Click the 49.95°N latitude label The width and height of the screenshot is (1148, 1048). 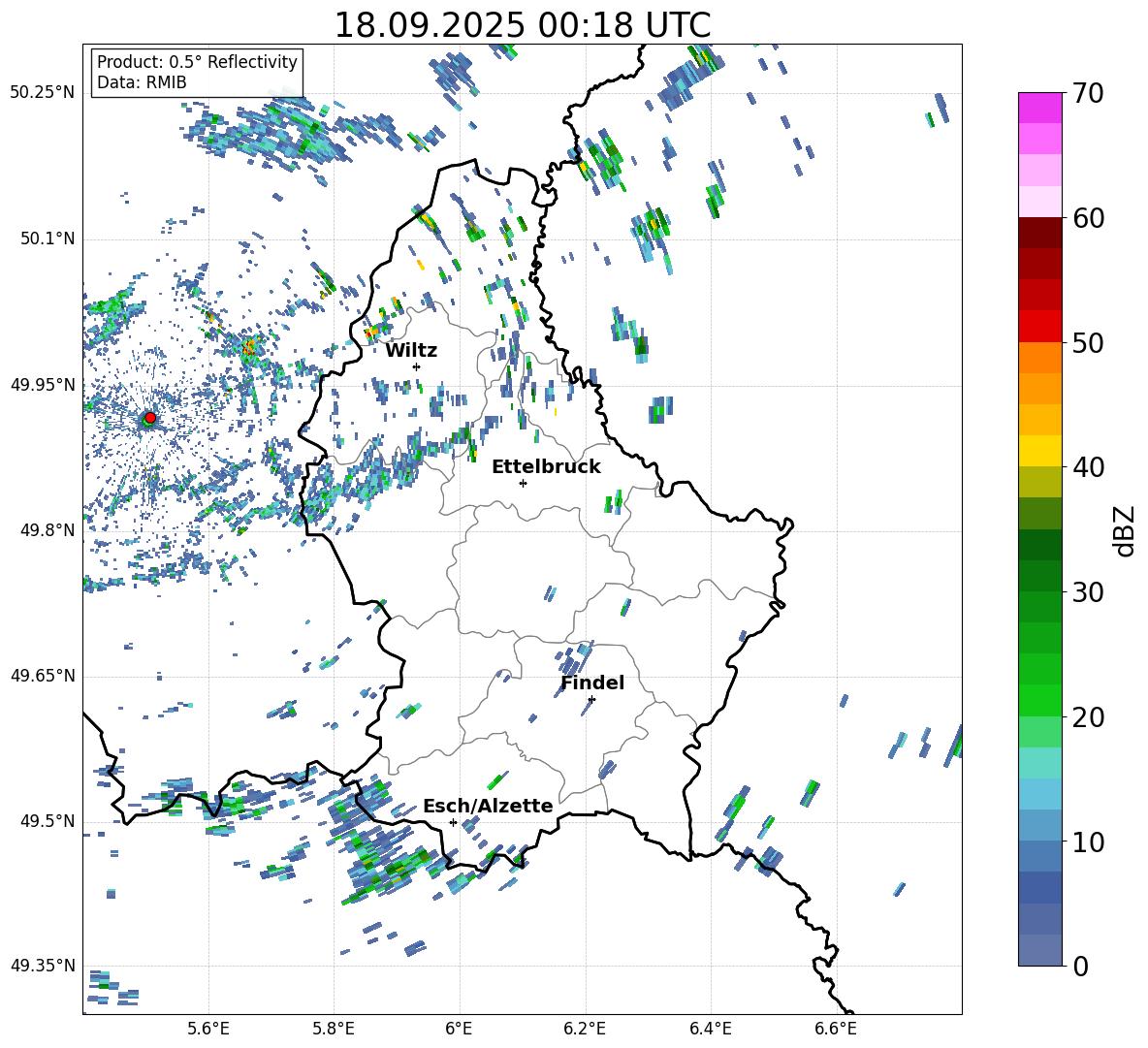pyautogui.click(x=43, y=385)
